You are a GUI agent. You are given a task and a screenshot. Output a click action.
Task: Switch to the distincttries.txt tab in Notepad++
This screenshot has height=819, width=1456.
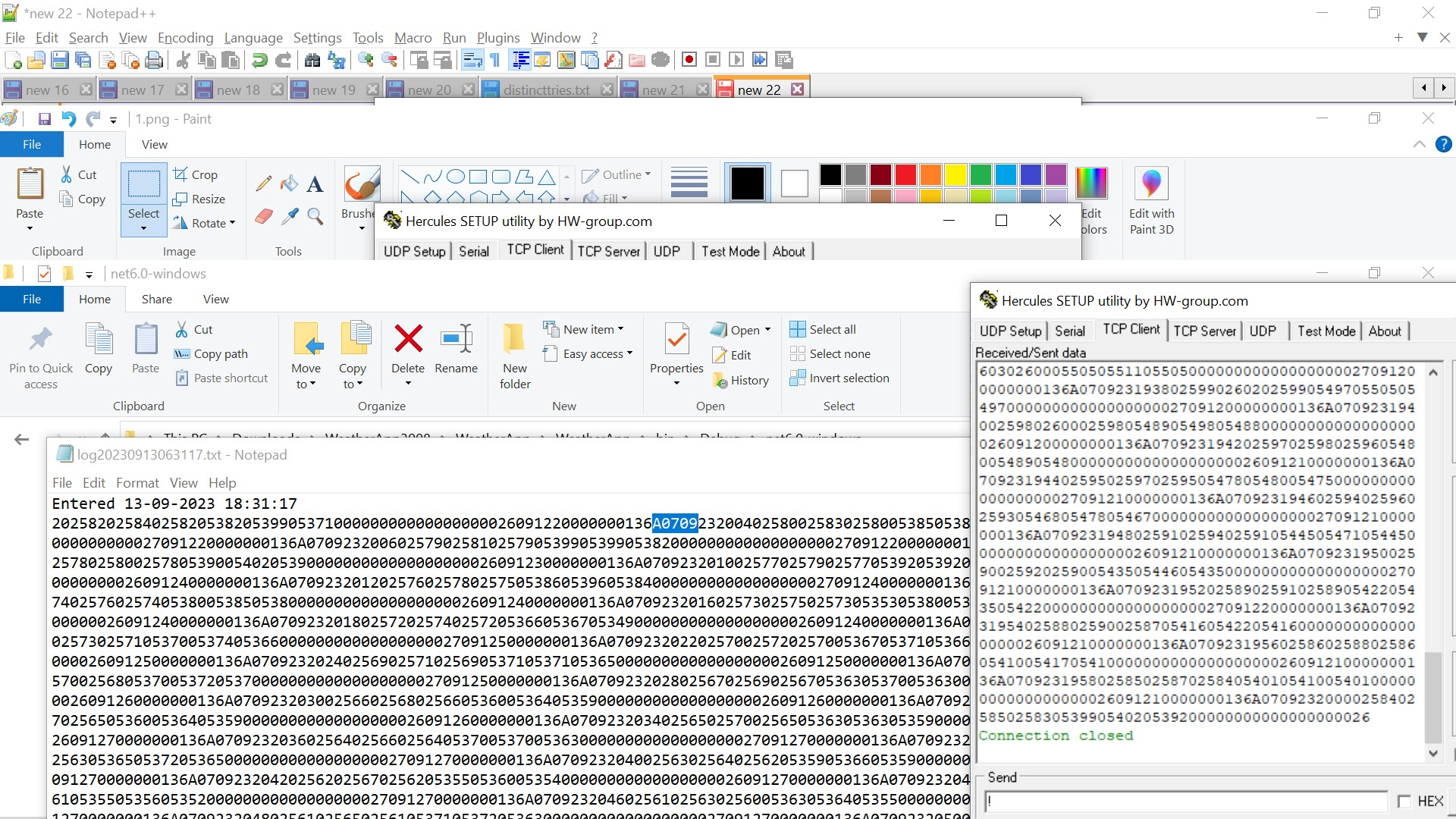pos(547,89)
